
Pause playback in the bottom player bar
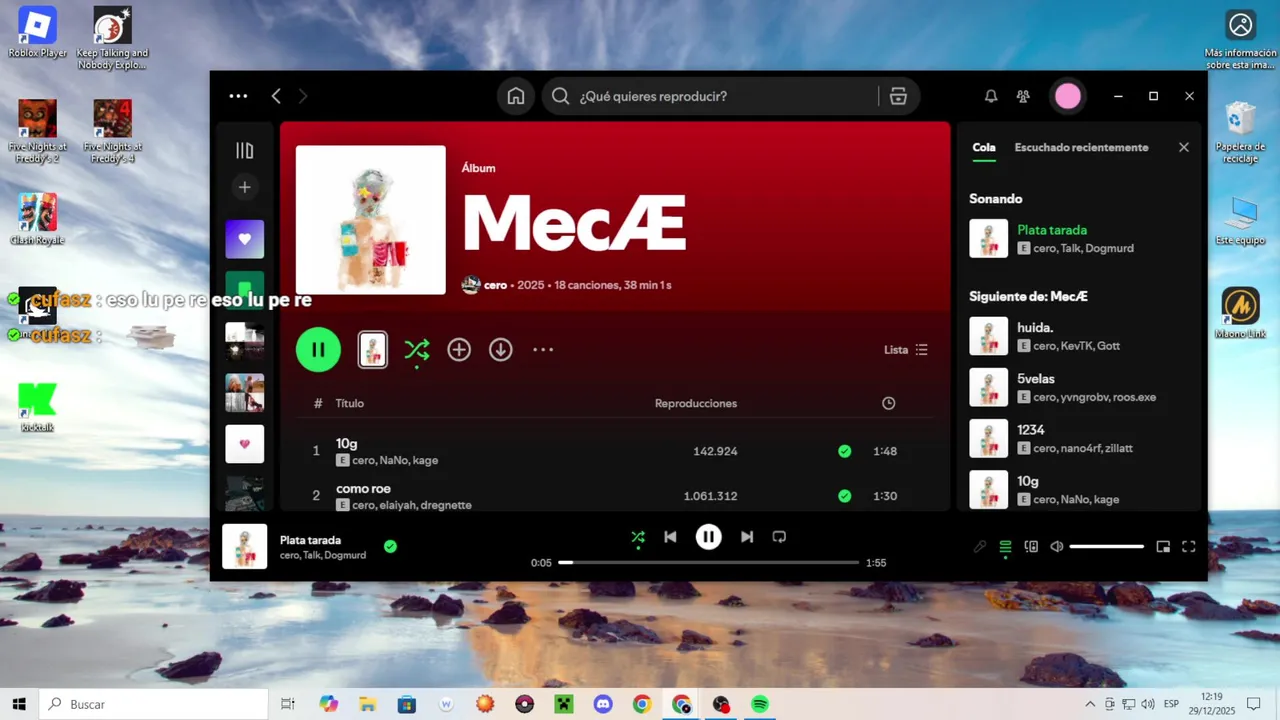click(708, 537)
